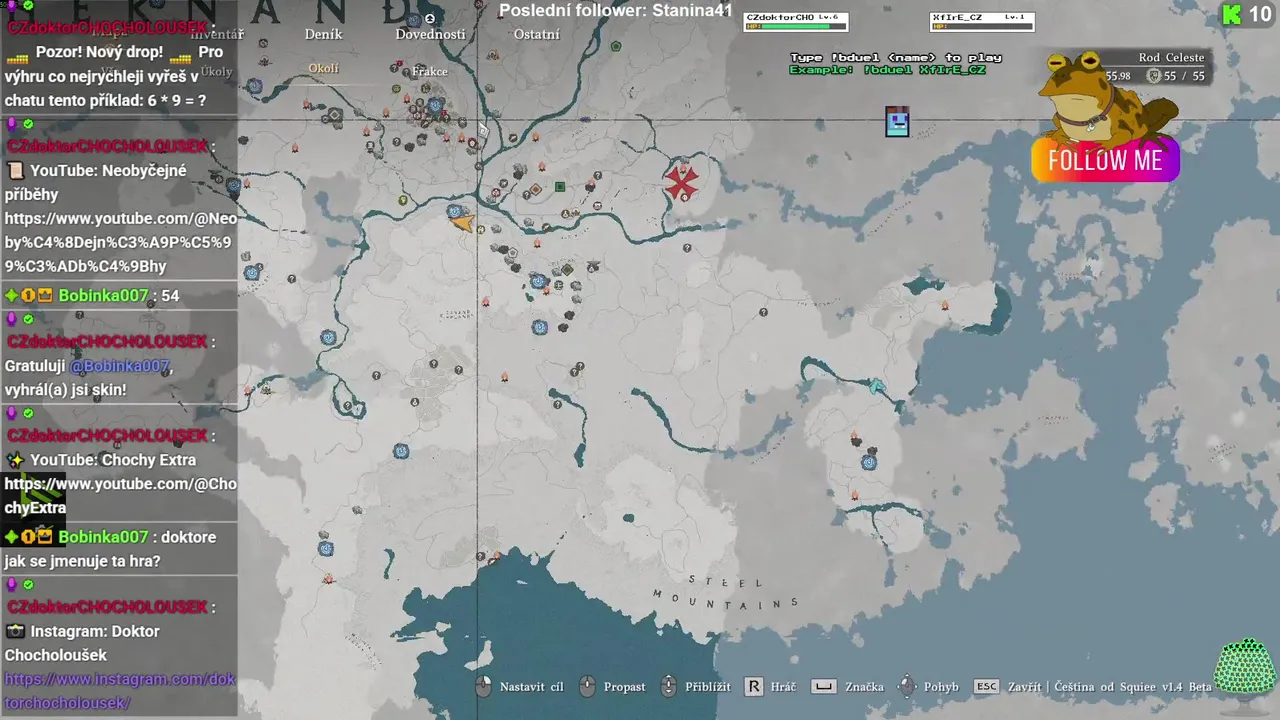Click the blue pixel face avatar

click(897, 122)
